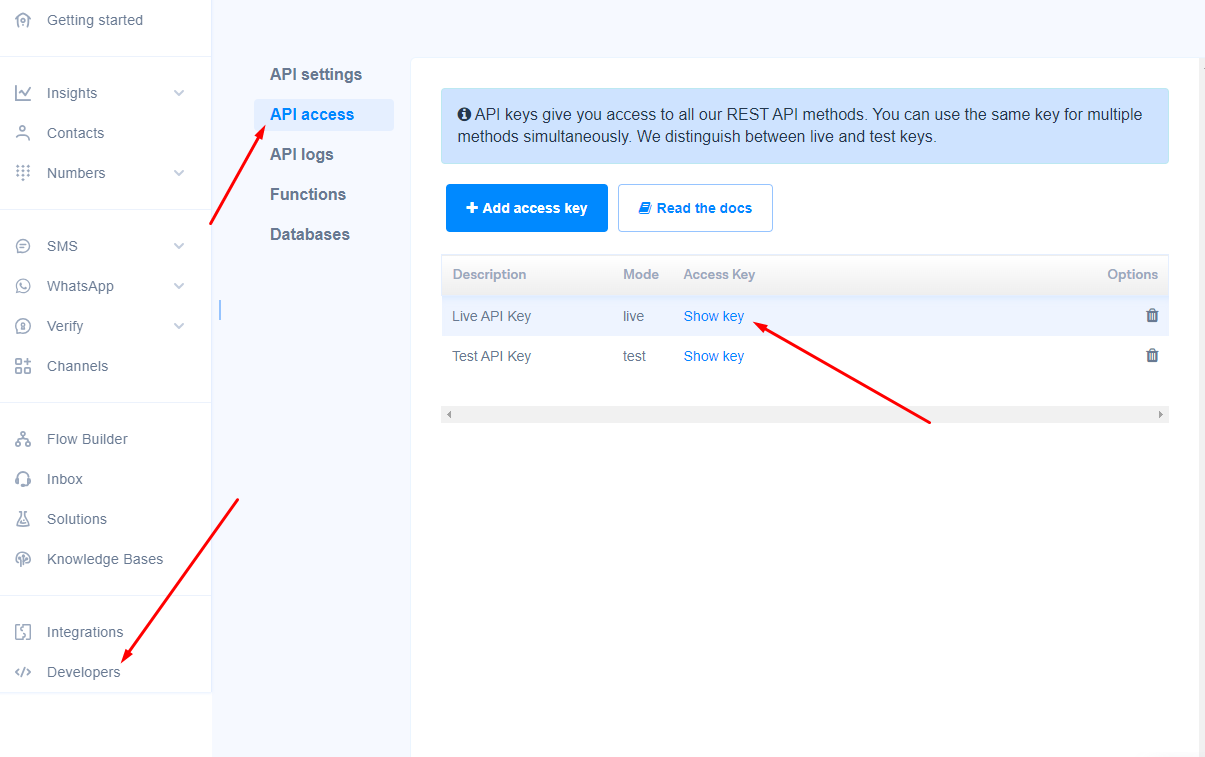Click the Access Key column header
The height and width of the screenshot is (757, 1205).
719,274
